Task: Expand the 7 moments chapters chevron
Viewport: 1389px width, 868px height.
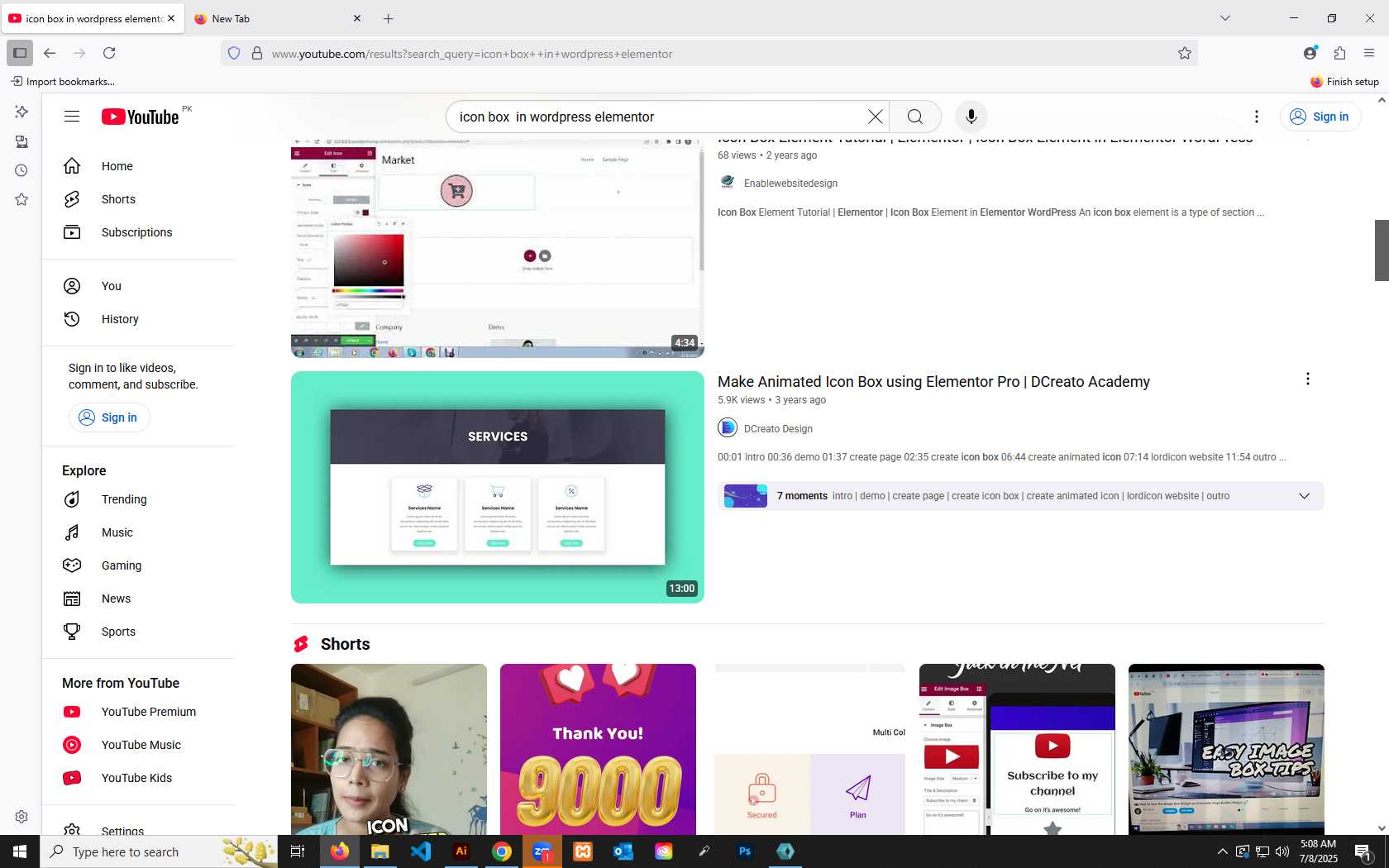Action: point(1304,496)
